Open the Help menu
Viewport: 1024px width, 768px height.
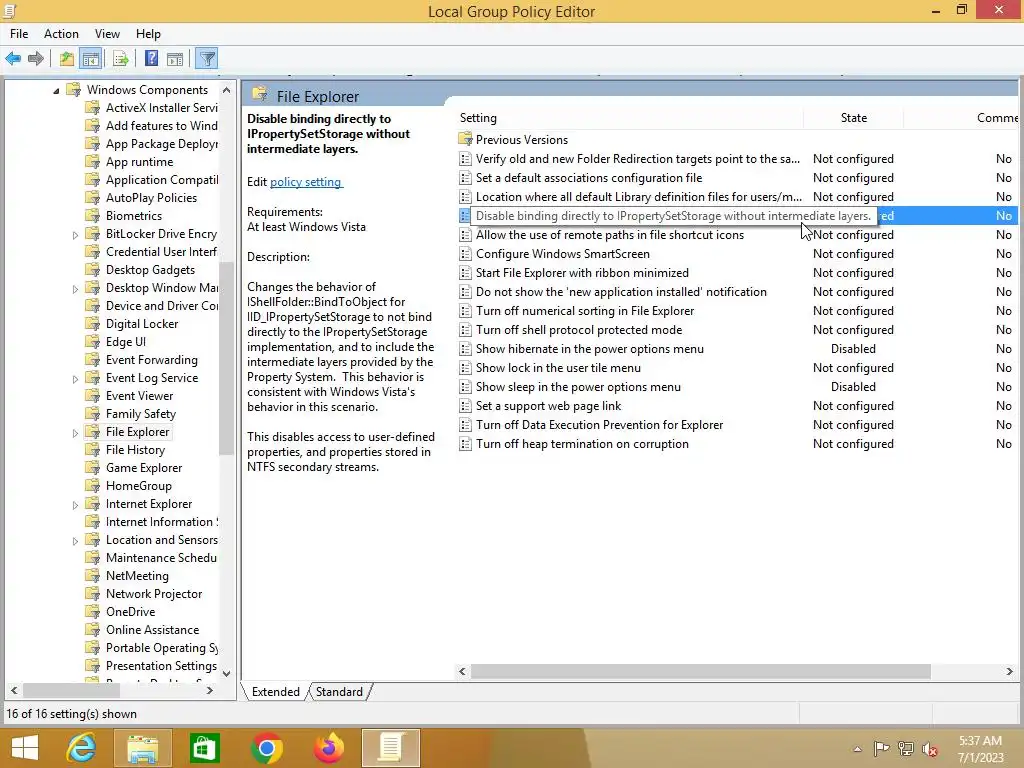pos(148,34)
